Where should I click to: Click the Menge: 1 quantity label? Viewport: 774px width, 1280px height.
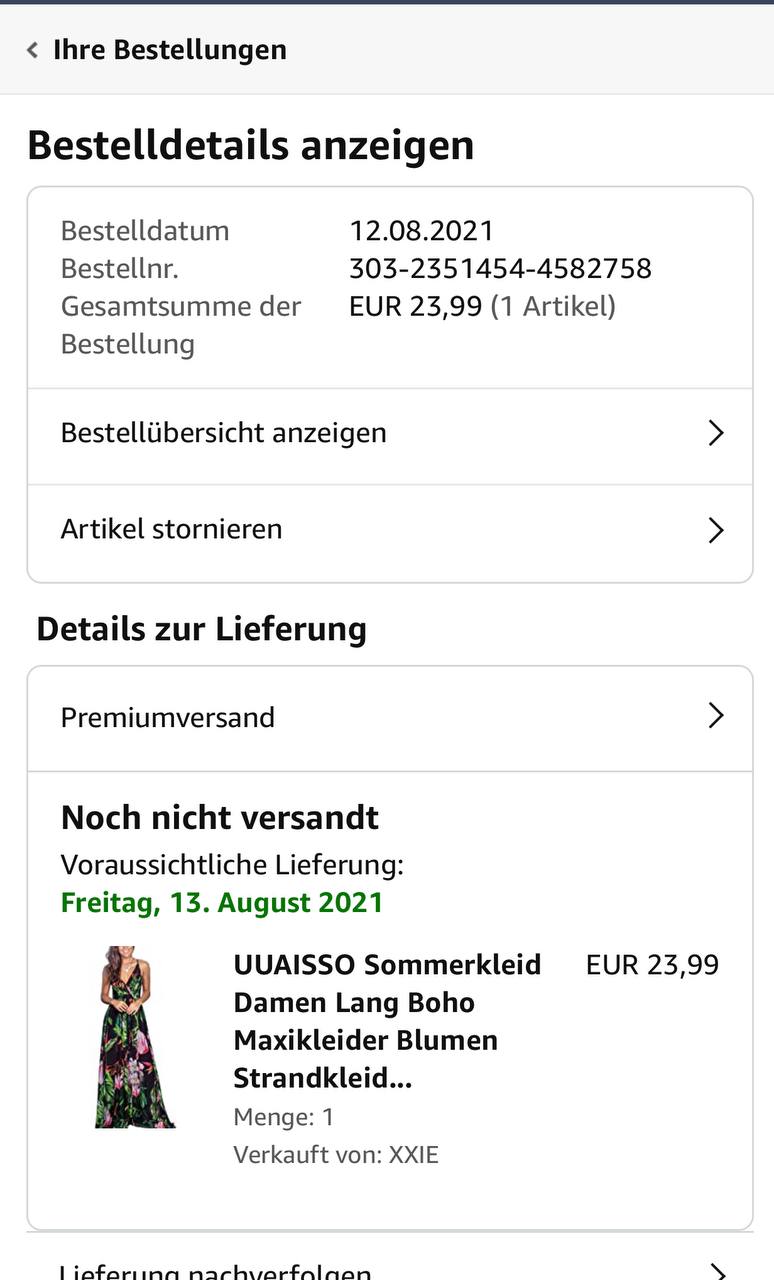pyautogui.click(x=284, y=1117)
